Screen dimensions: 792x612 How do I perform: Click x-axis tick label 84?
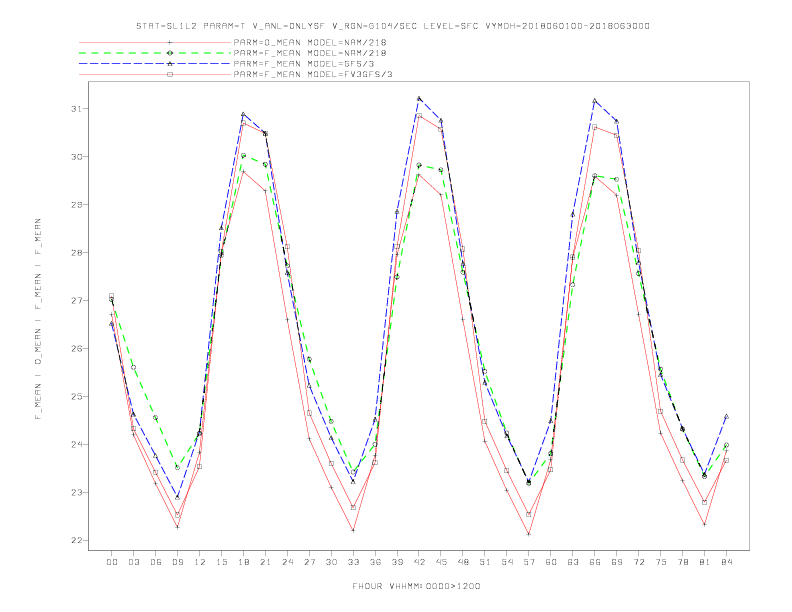click(x=726, y=562)
